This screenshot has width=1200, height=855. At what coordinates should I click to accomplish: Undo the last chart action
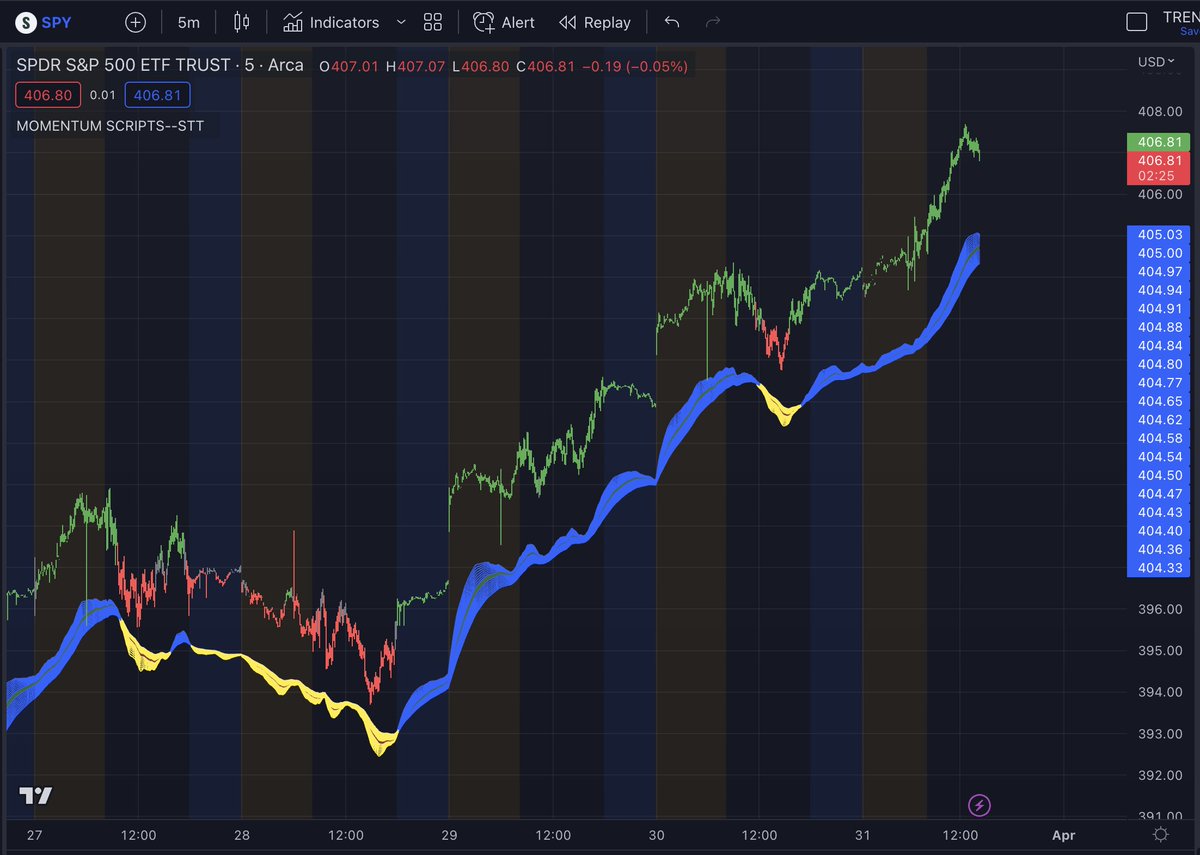coord(672,22)
